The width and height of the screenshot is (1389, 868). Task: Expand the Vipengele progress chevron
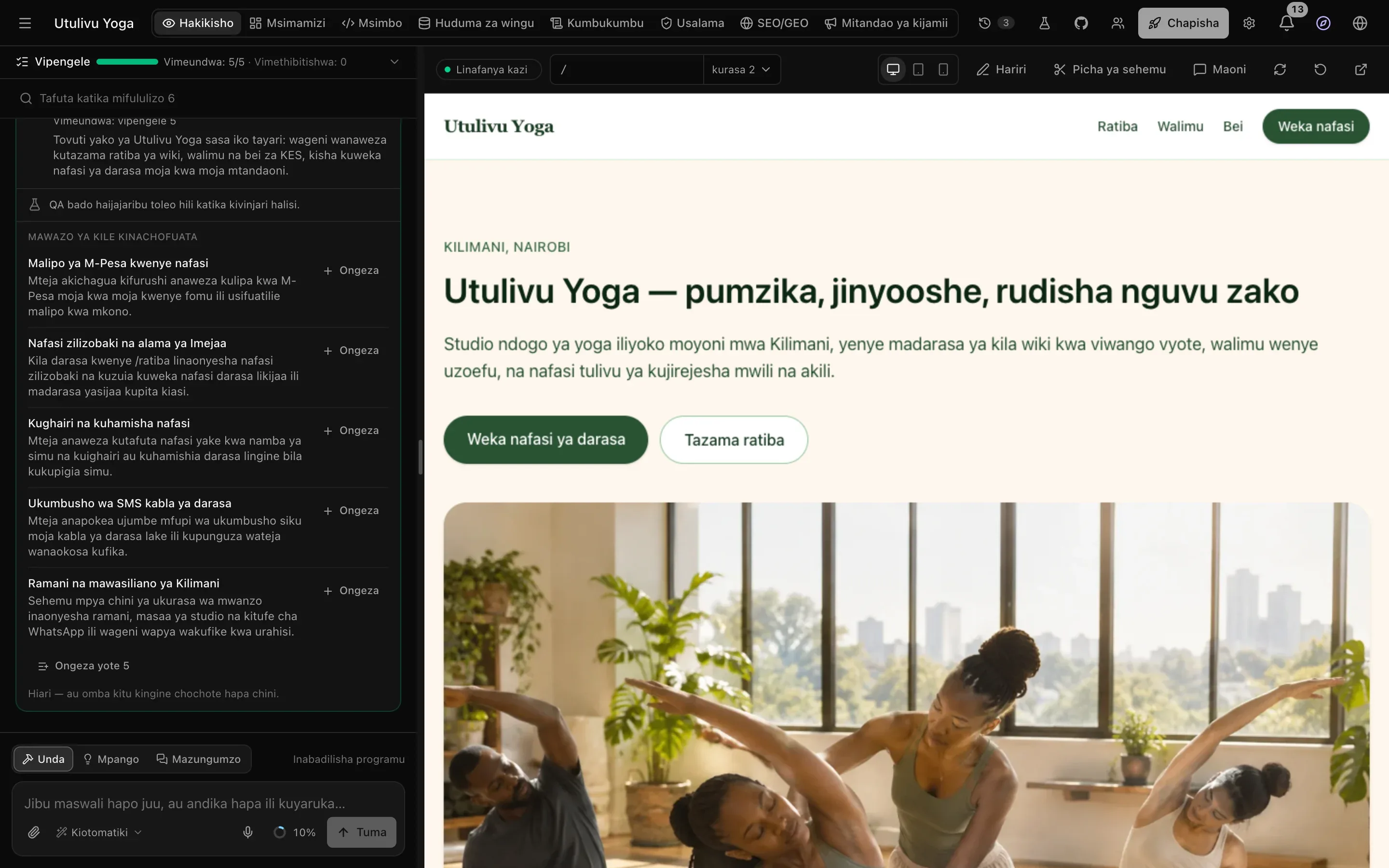pyautogui.click(x=395, y=61)
